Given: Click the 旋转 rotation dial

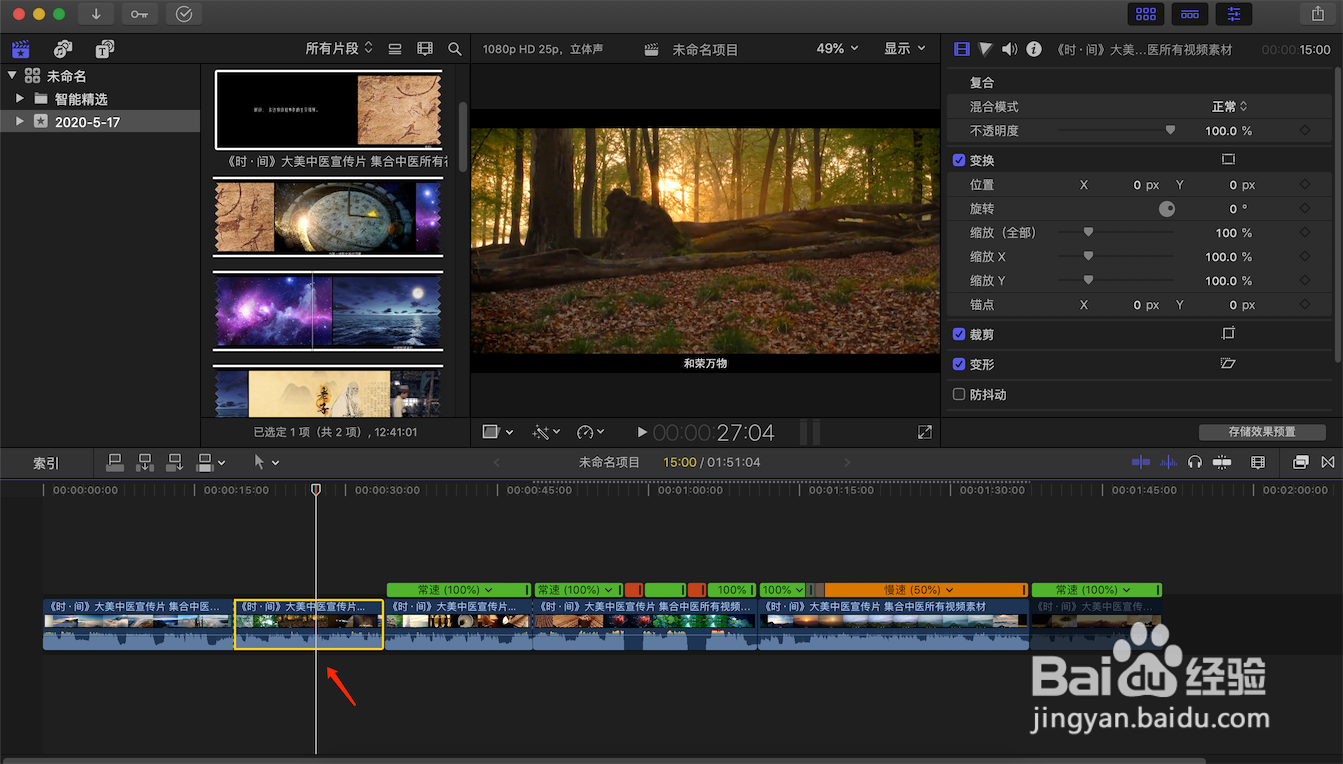Looking at the screenshot, I should coord(1166,209).
